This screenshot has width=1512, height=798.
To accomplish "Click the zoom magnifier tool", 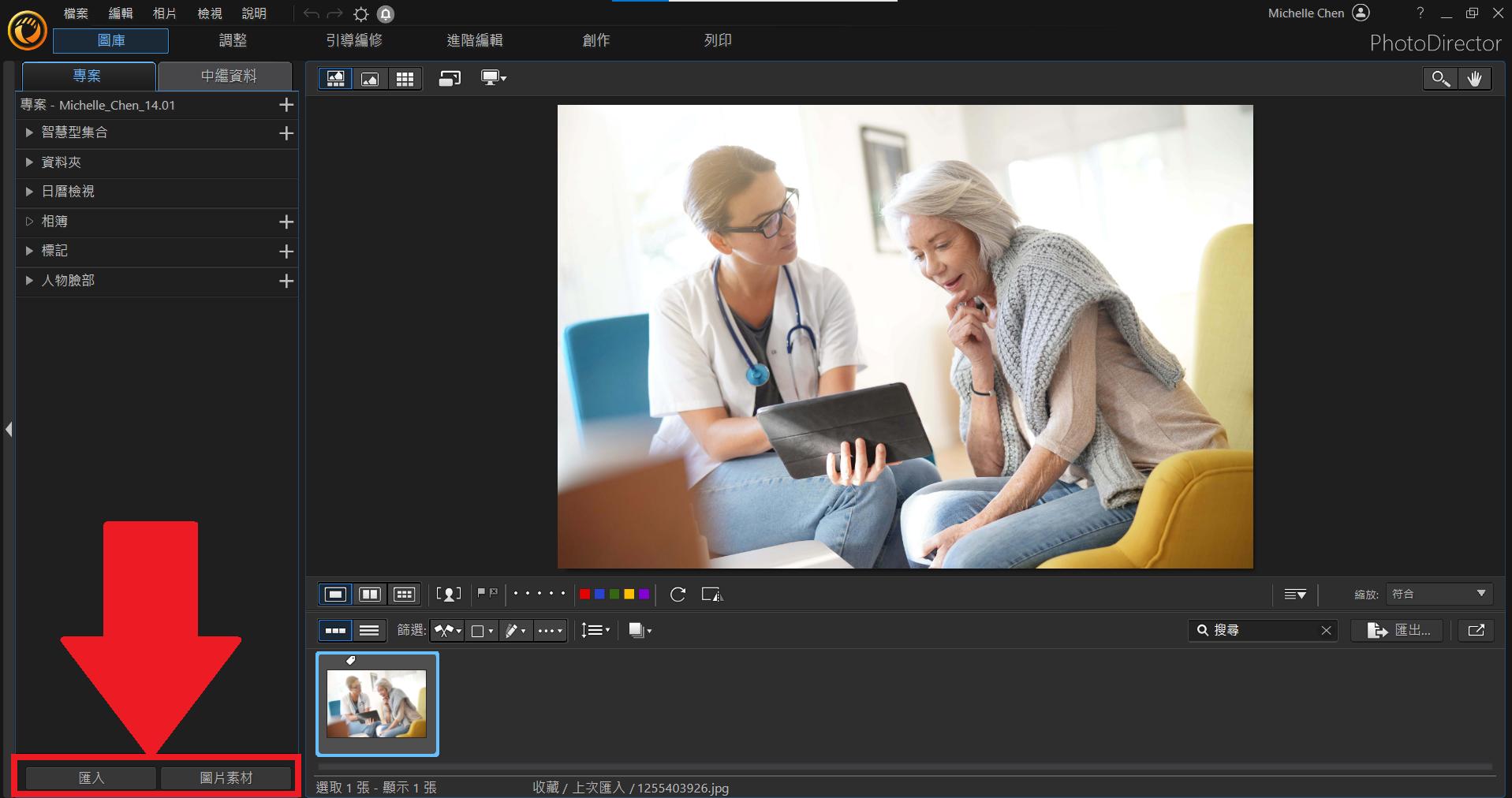I will point(1440,79).
